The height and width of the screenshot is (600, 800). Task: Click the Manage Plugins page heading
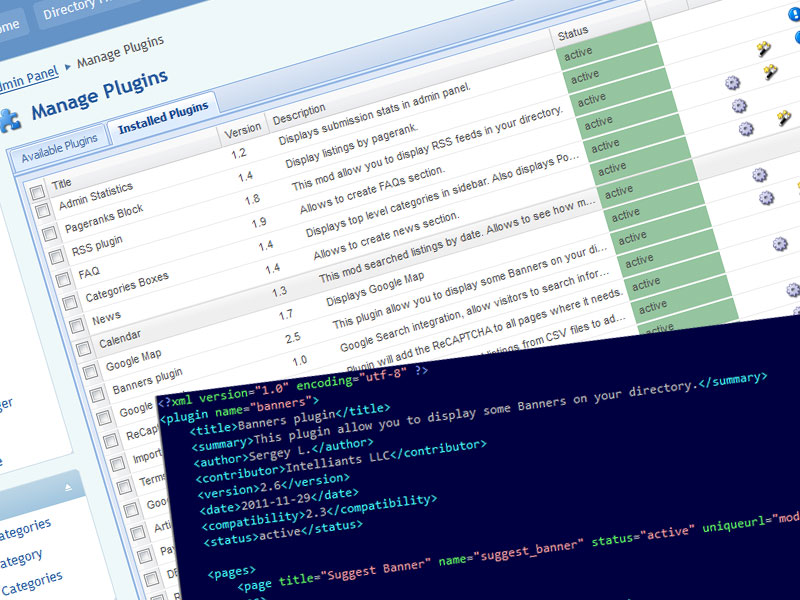[x=99, y=95]
